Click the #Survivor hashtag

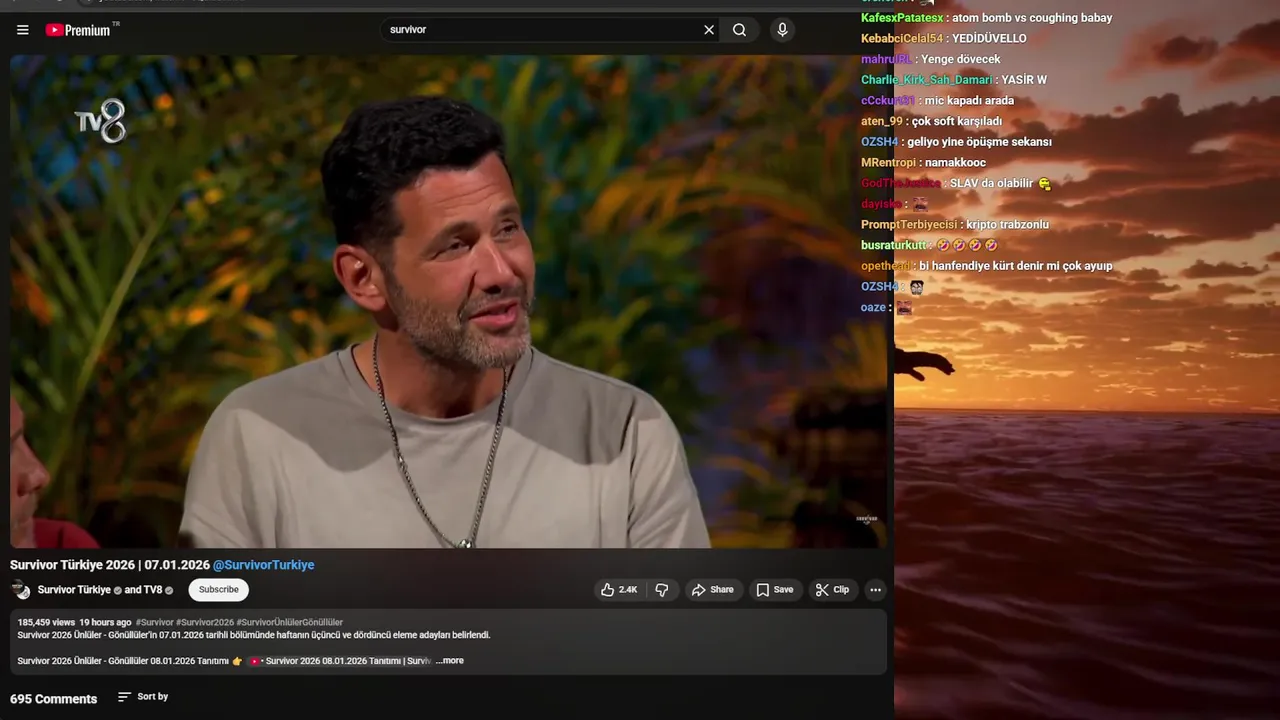pyautogui.click(x=154, y=622)
